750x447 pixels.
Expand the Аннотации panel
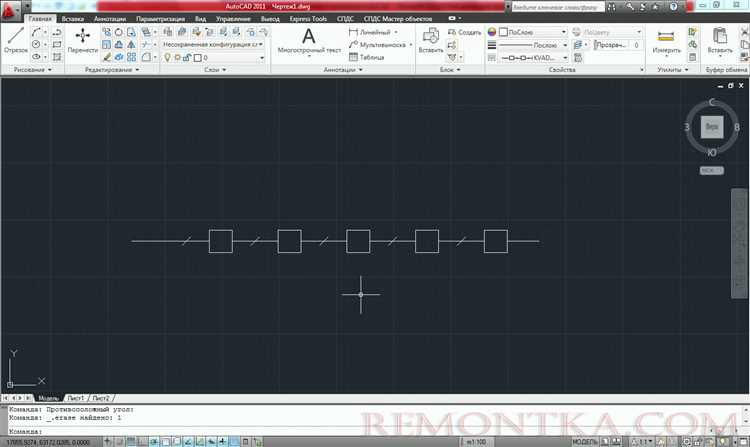pyautogui.click(x=343, y=70)
